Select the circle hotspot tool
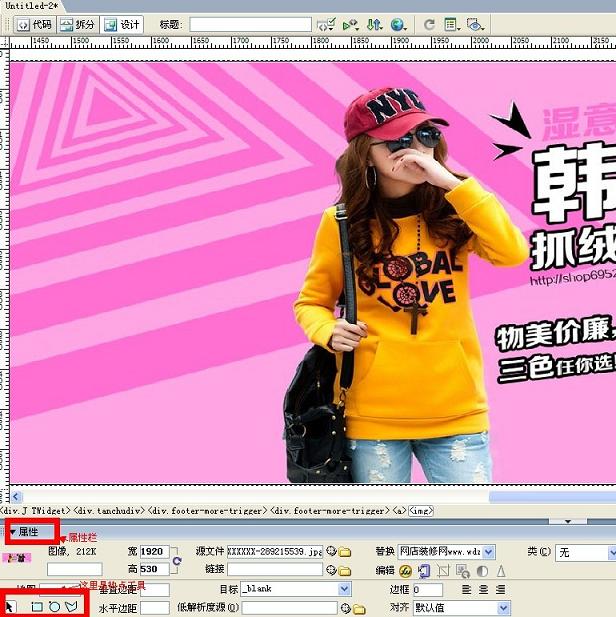This screenshot has height=617, width=616. tap(54, 607)
